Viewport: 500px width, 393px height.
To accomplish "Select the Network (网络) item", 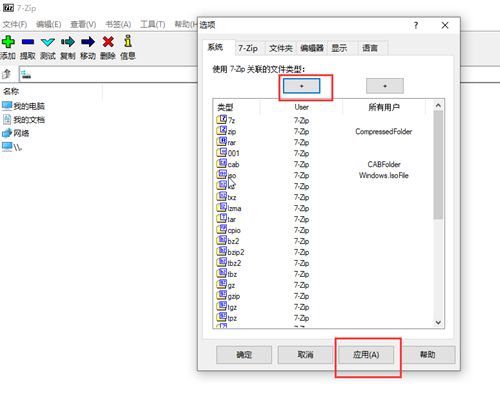I will [x=15, y=133].
